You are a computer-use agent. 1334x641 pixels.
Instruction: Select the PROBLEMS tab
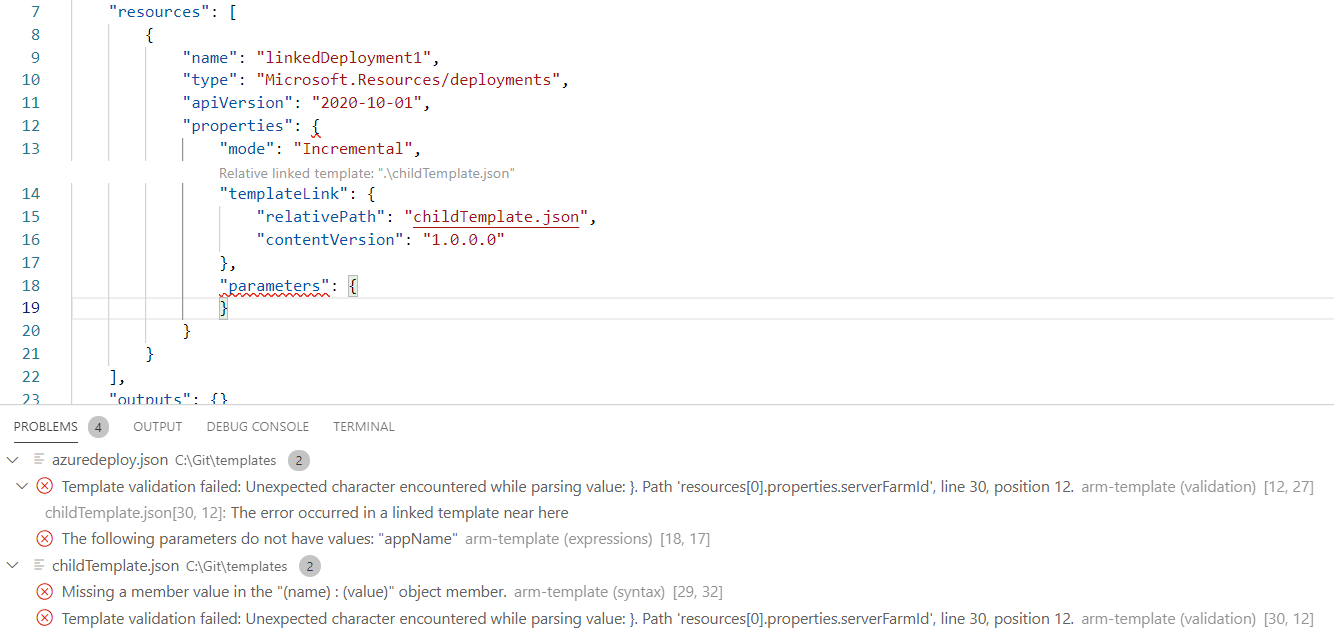[x=46, y=427]
